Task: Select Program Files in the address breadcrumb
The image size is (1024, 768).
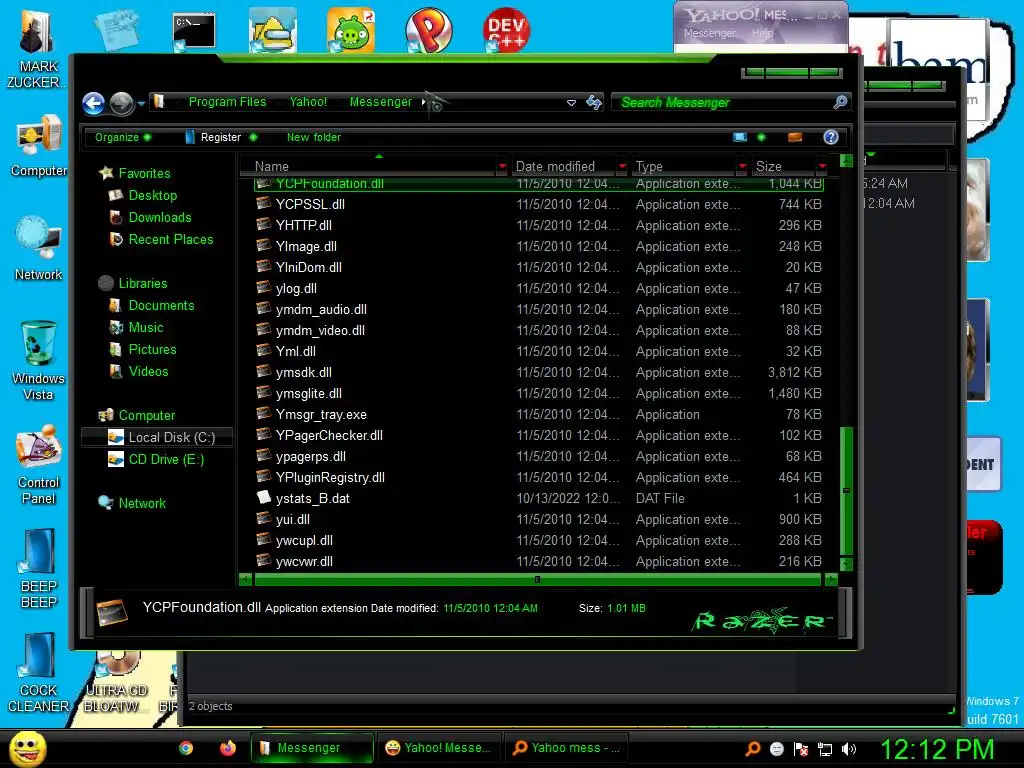Action: [227, 102]
